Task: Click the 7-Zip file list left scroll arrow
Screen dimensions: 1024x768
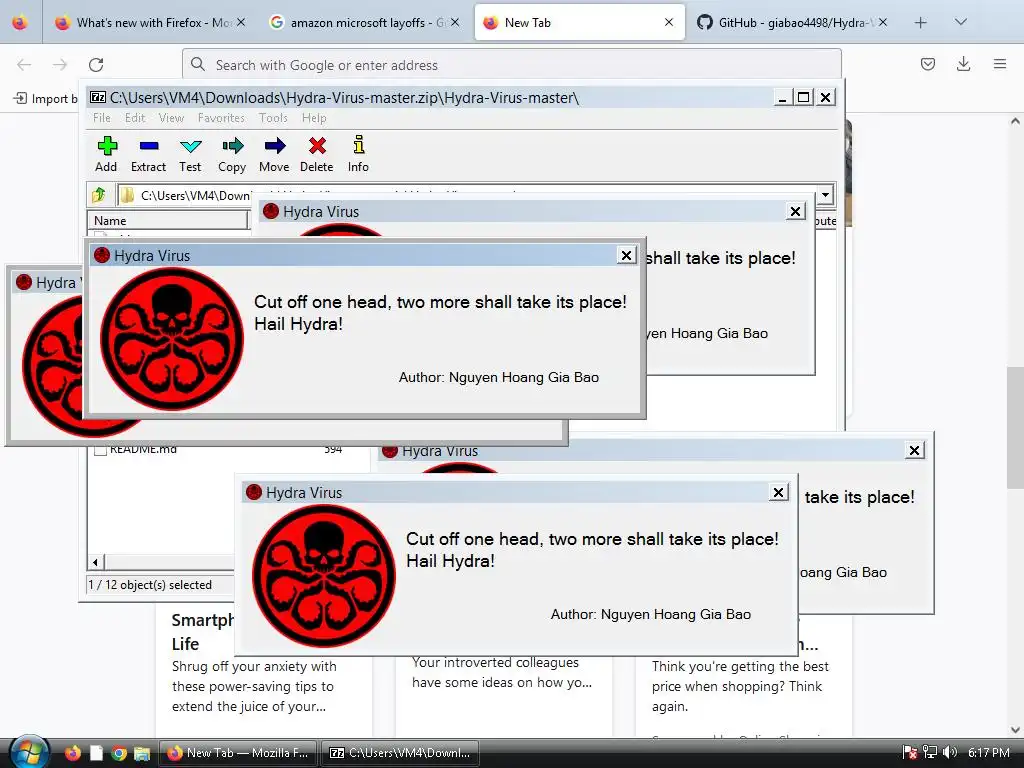Action: click(x=95, y=562)
